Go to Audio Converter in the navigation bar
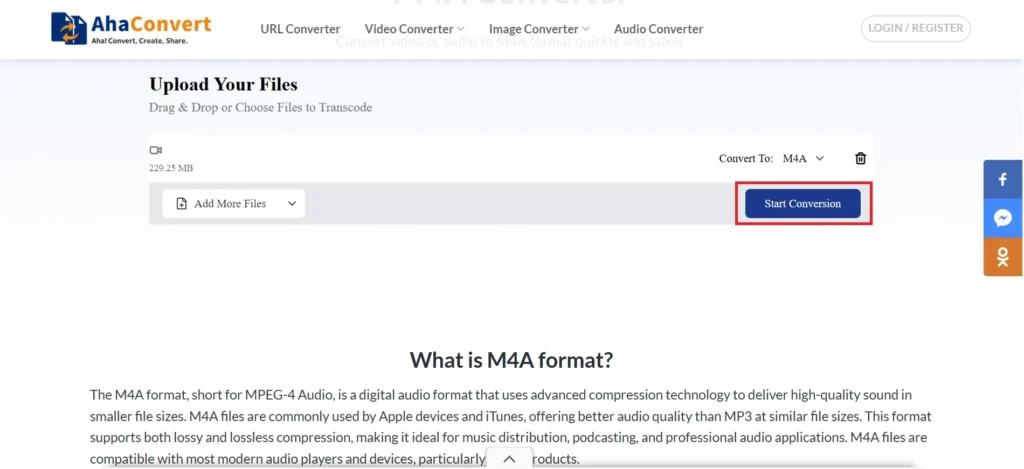Image resolution: width=1024 pixels, height=469 pixels. pos(658,29)
